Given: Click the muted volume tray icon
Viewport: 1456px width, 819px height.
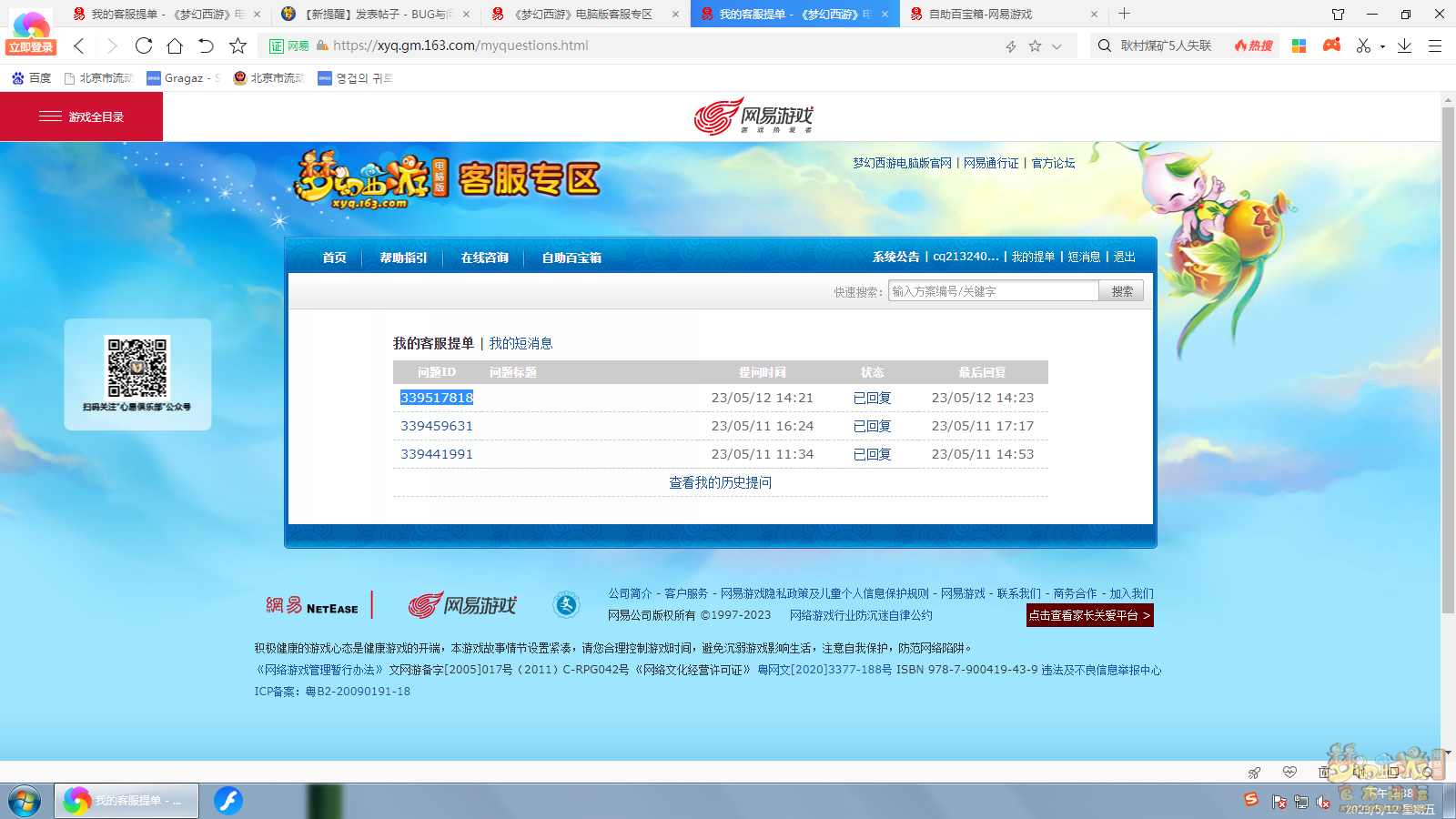Looking at the screenshot, I should (x=1322, y=802).
